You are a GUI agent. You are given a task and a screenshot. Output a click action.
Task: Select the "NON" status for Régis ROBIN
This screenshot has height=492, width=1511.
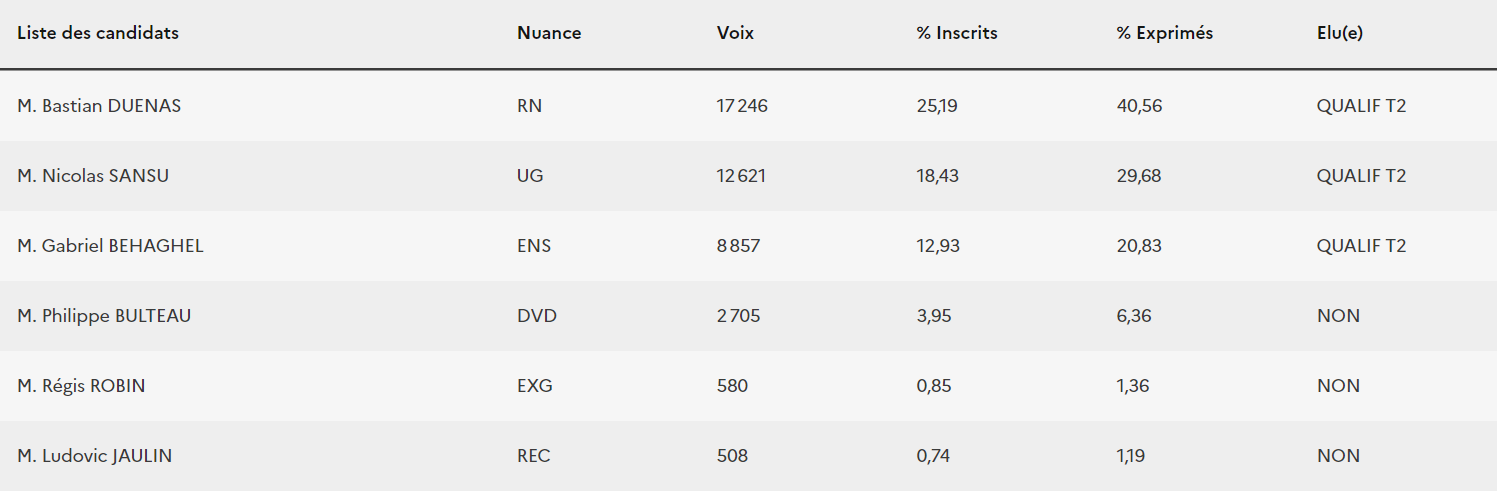click(x=1338, y=385)
